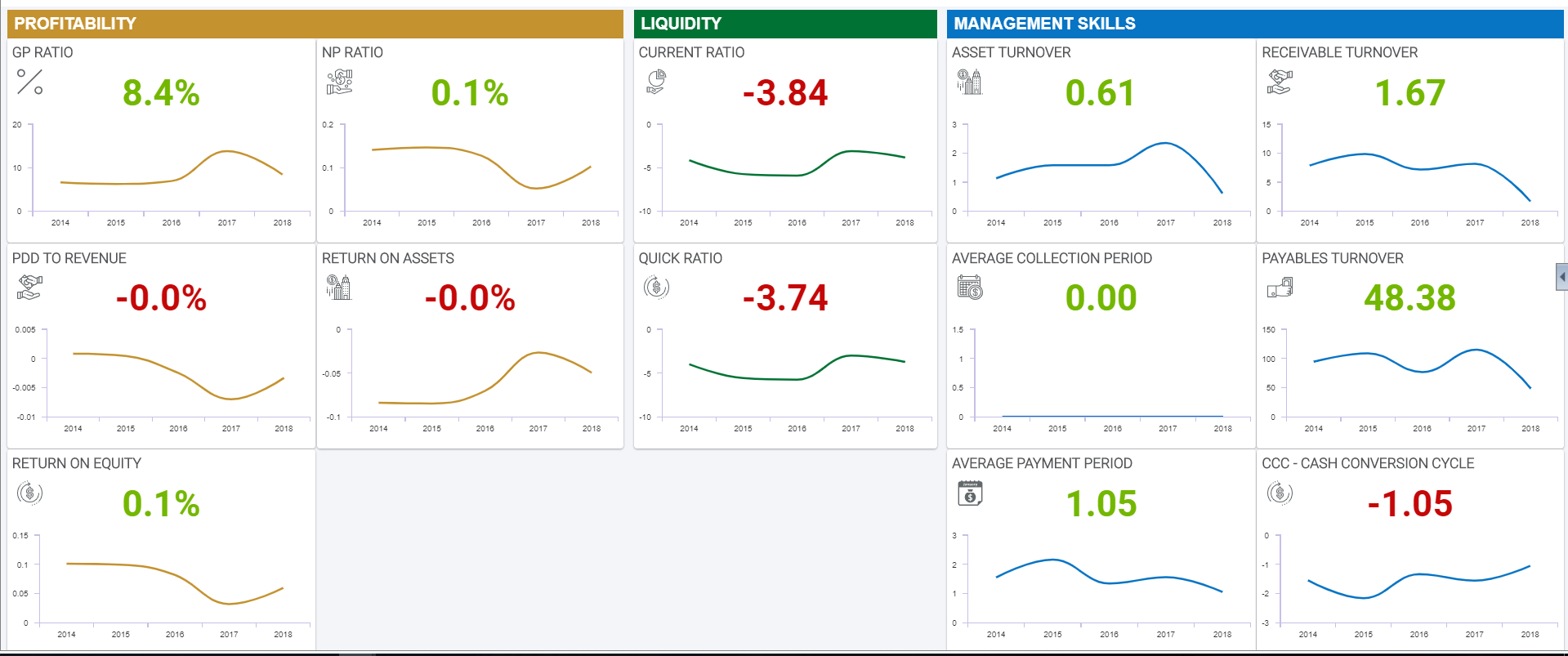Screen dimensions: 1568x656
Task: Click the 1.67 receivable turnover value
Action: pos(1409,92)
